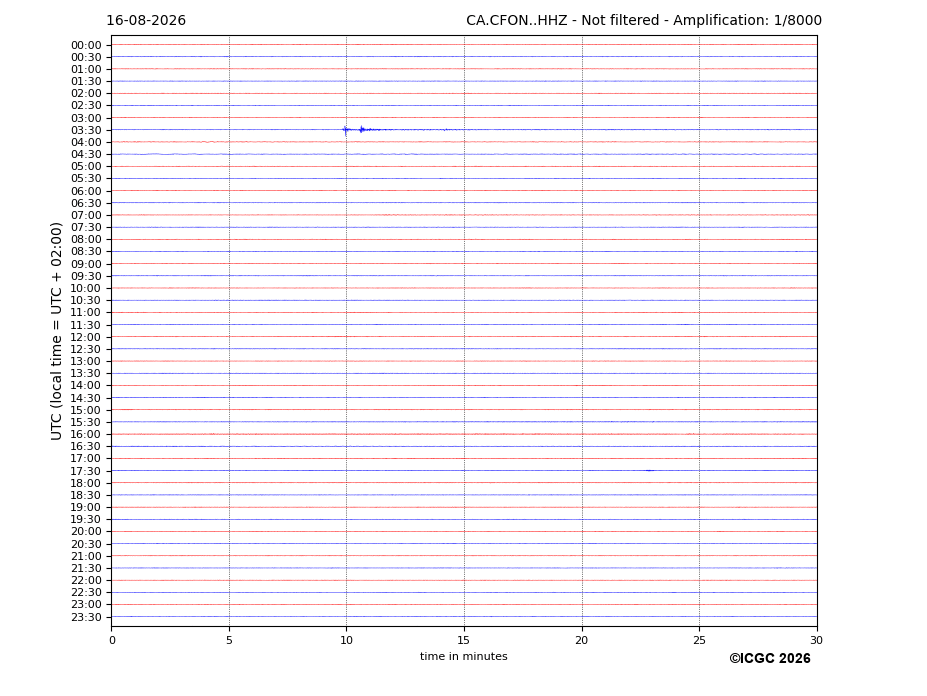Click the 01:00 time row label

[x=86, y=70]
